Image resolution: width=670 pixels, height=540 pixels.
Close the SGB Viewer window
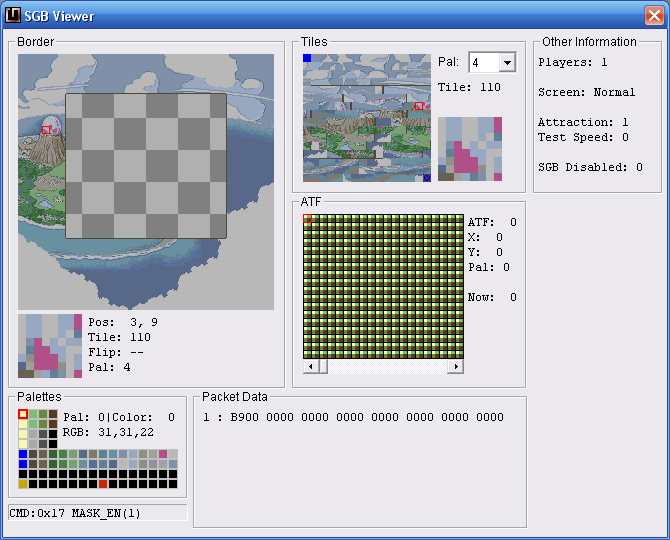654,15
